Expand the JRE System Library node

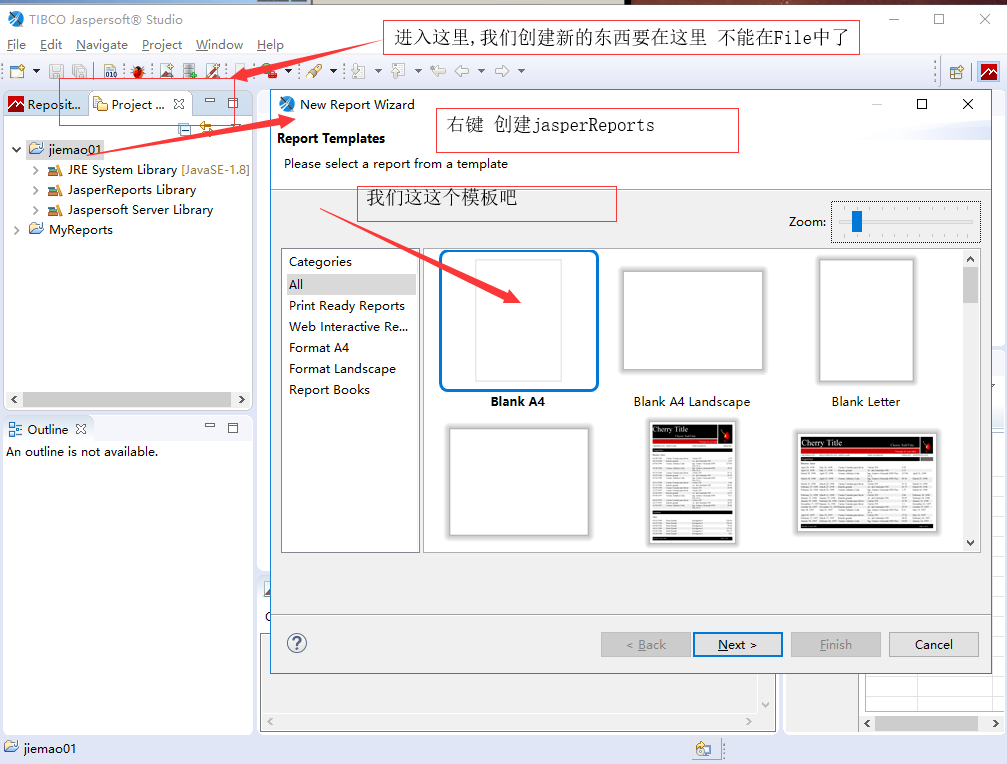tap(35, 170)
